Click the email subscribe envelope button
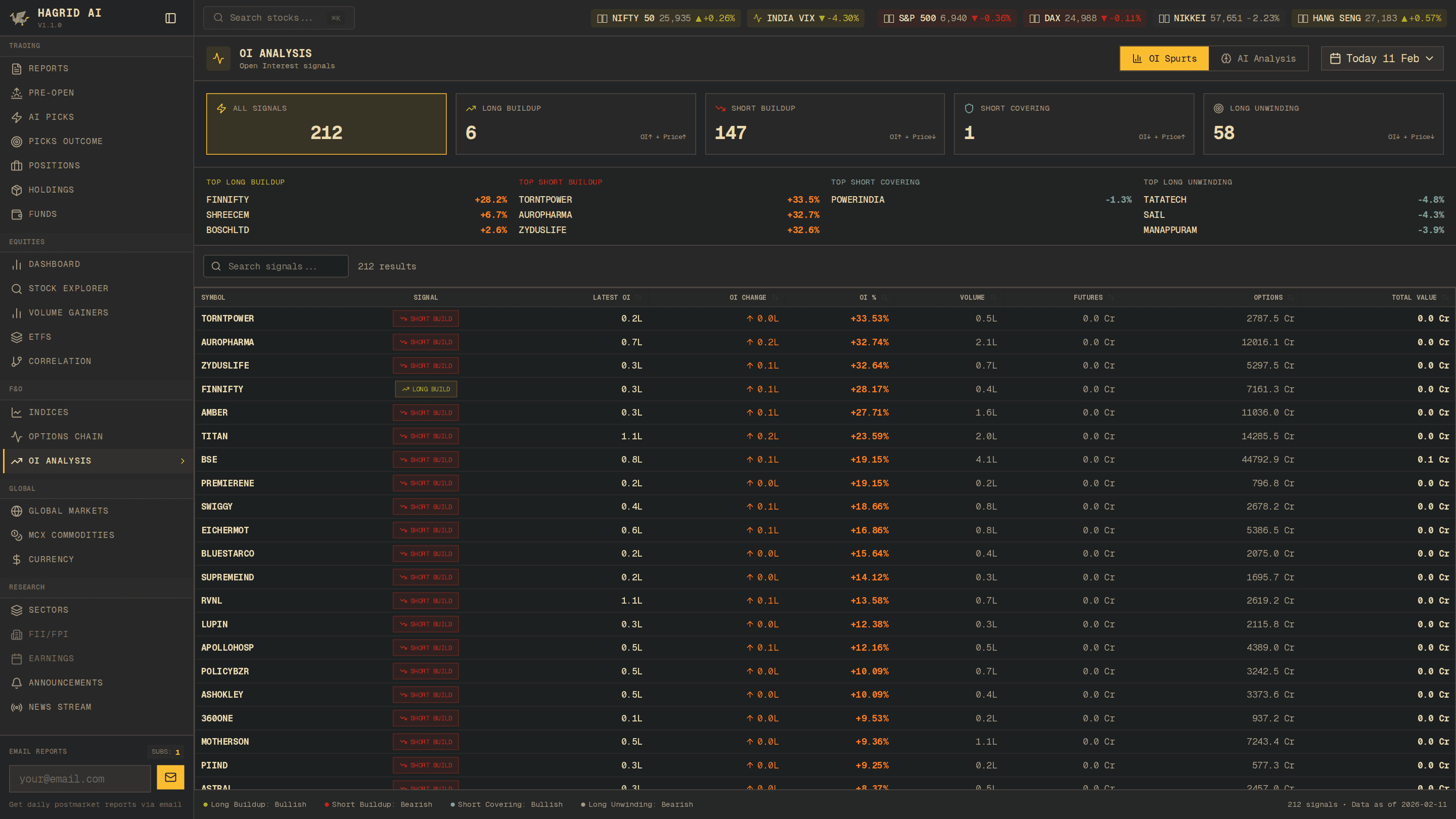The height and width of the screenshot is (819, 1456). 170,777
